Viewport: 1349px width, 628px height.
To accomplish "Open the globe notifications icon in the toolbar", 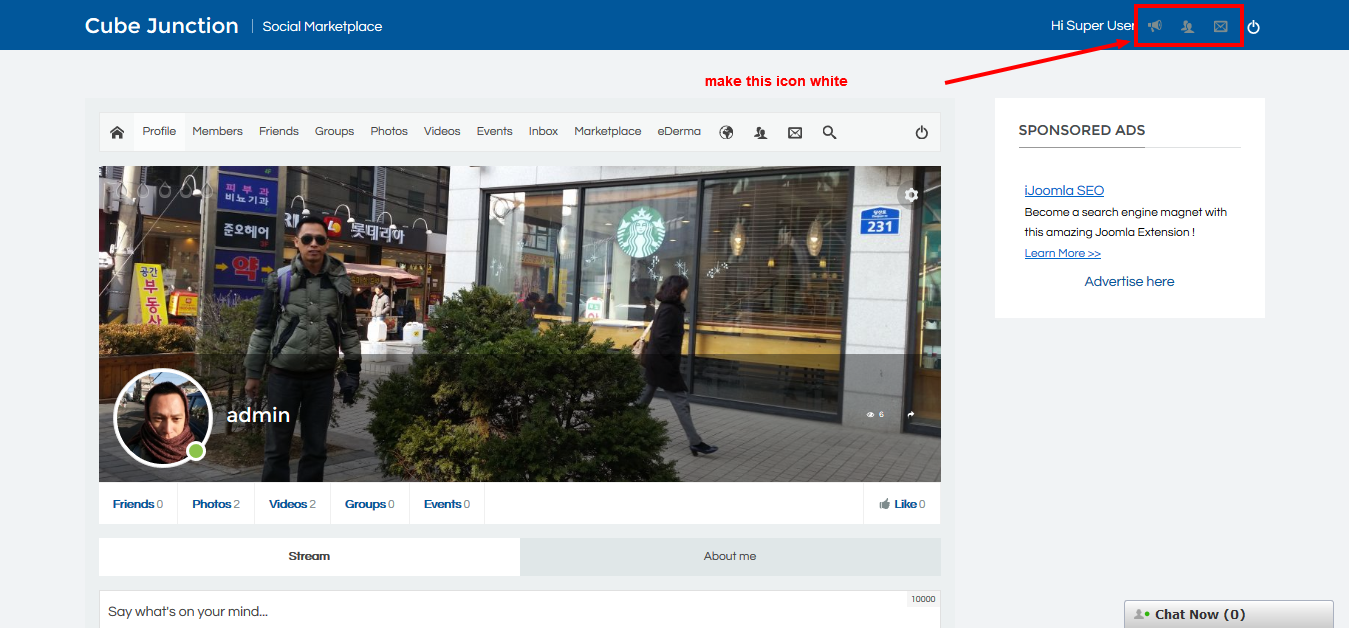I will (727, 132).
